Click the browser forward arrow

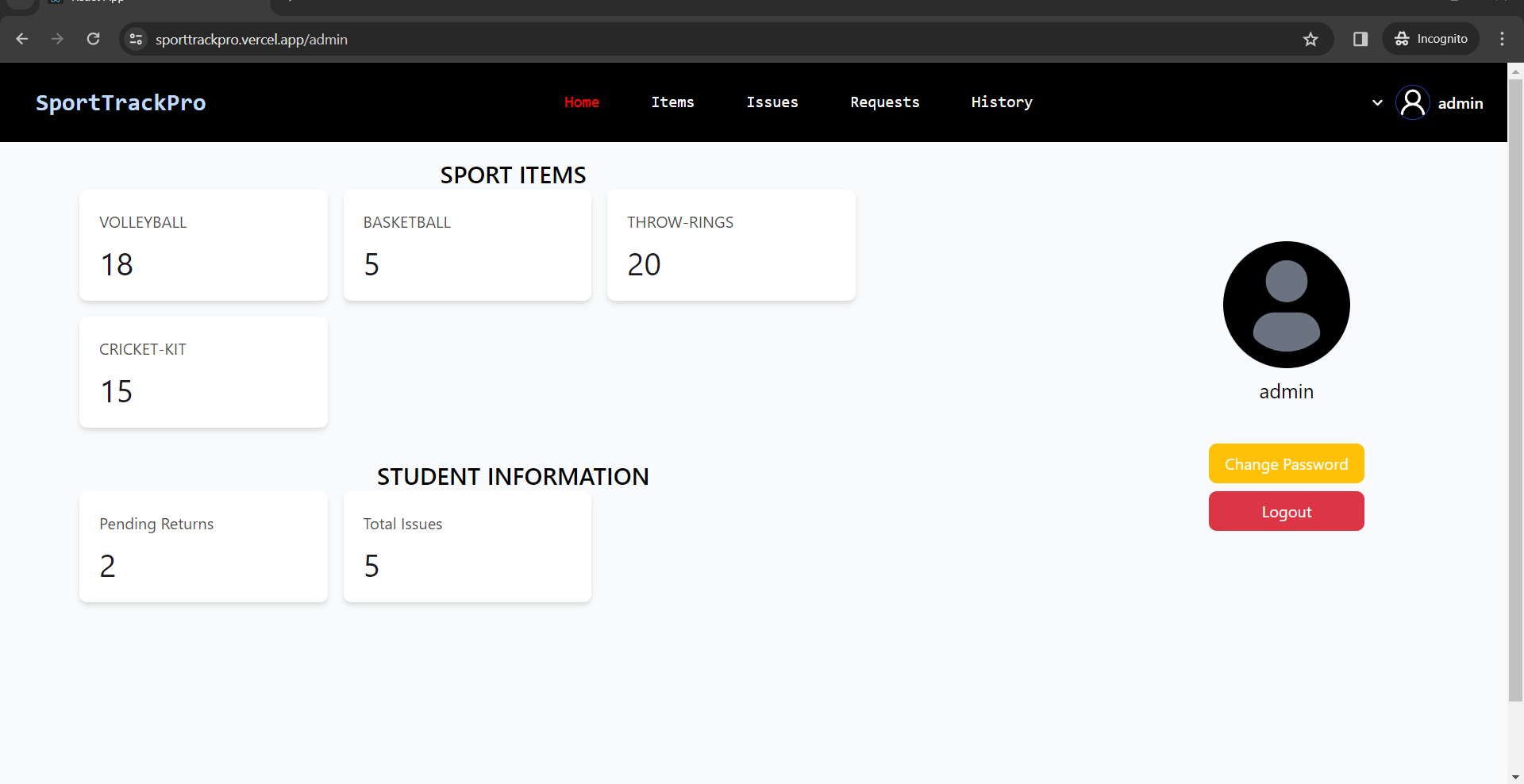tap(57, 39)
